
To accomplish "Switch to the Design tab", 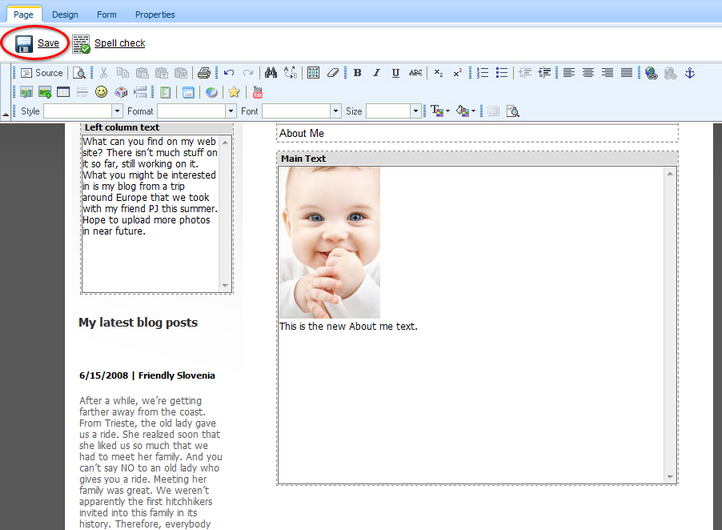I will pyautogui.click(x=65, y=14).
